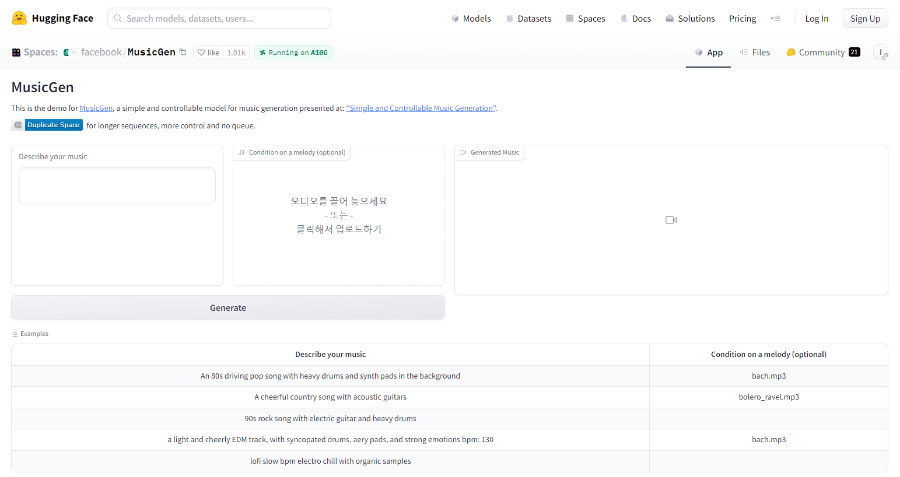The height and width of the screenshot is (477, 900).
Task: Click the video placeholder icon in Generated Music
Action: (x=671, y=220)
